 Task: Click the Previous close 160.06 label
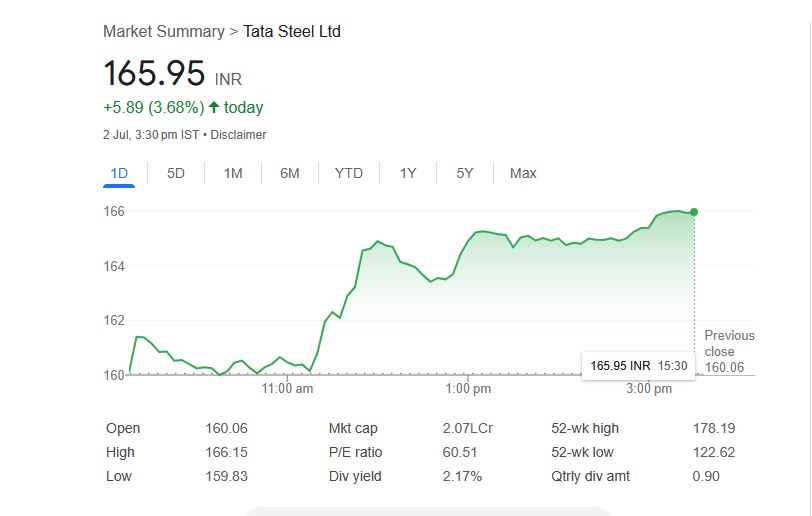(729, 351)
